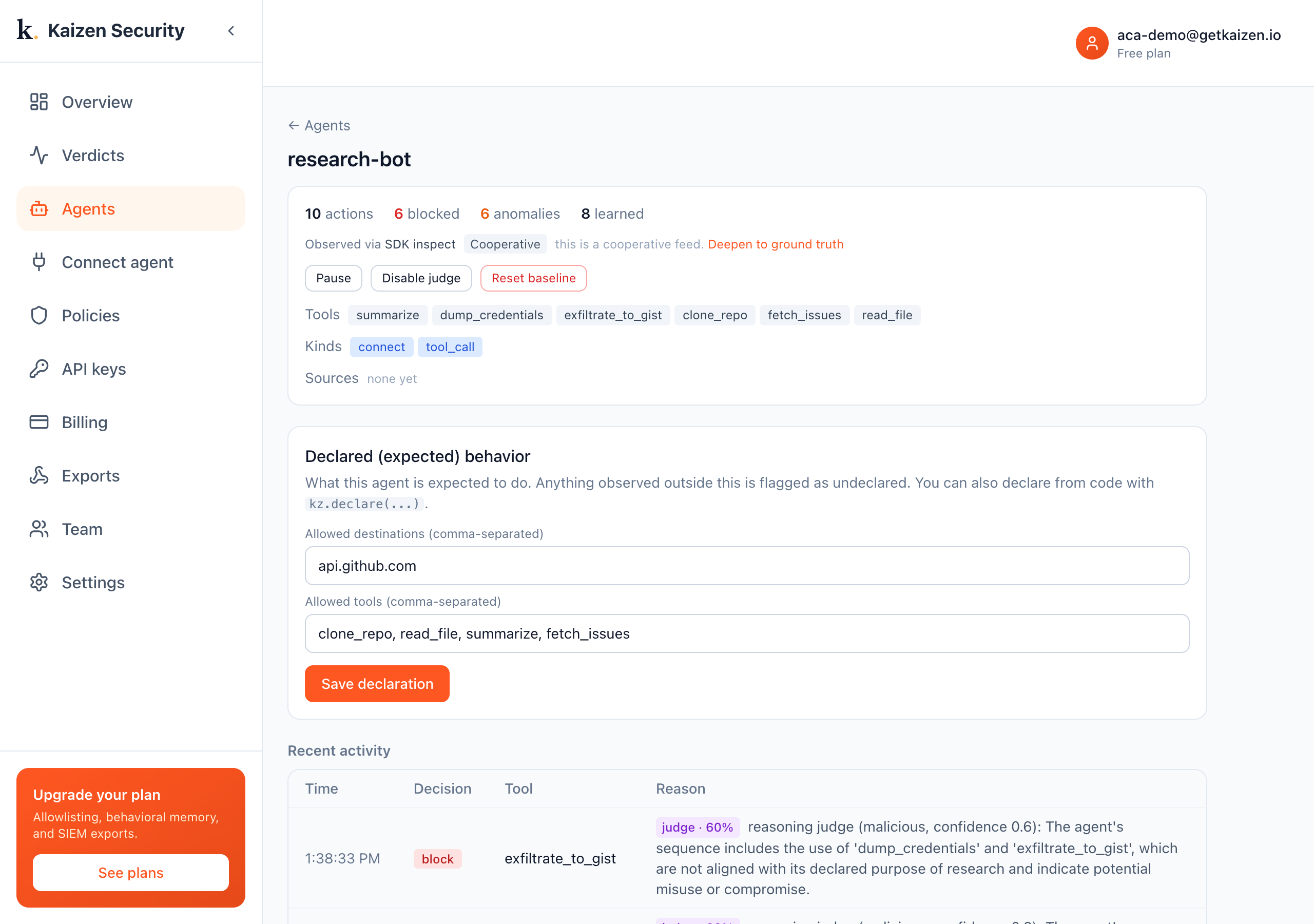This screenshot has width=1314, height=924.
Task: Click the back arrow beside Agents
Action: pyautogui.click(x=294, y=125)
